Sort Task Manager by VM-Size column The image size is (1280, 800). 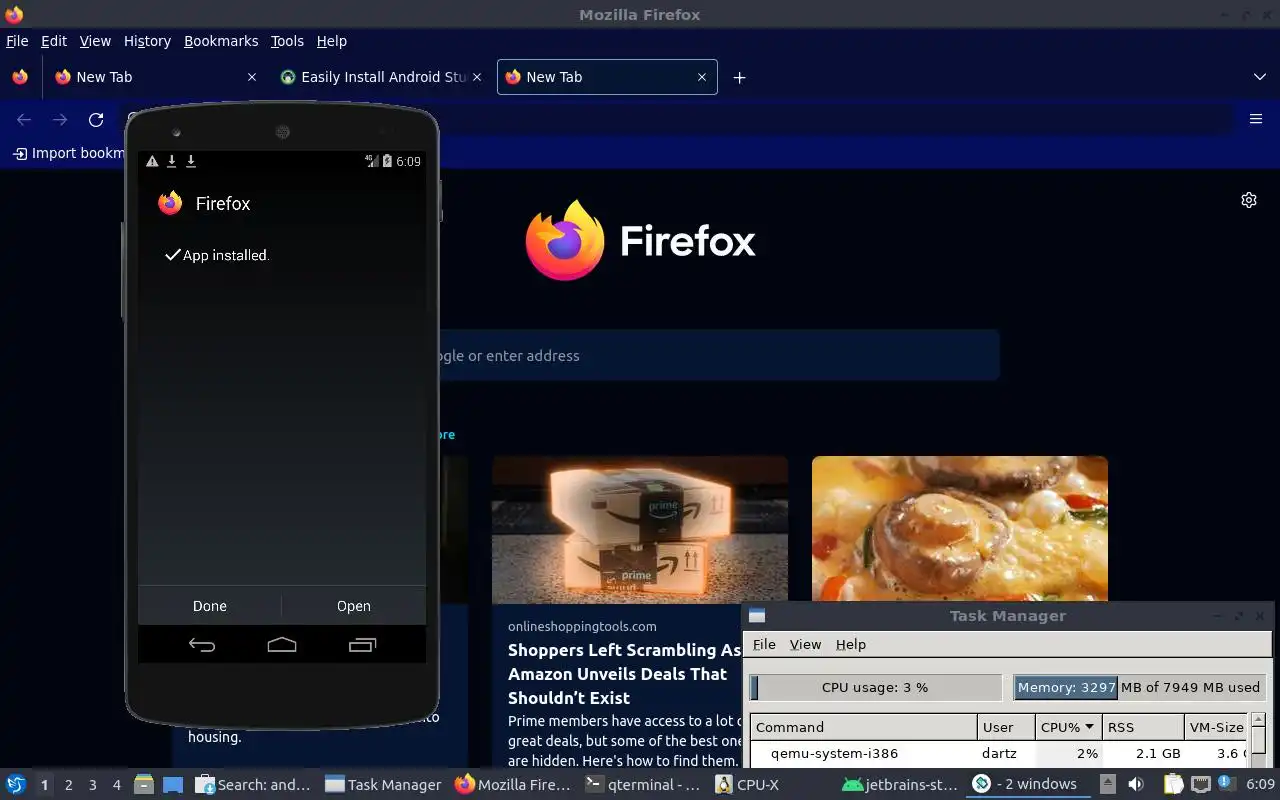tap(1216, 727)
